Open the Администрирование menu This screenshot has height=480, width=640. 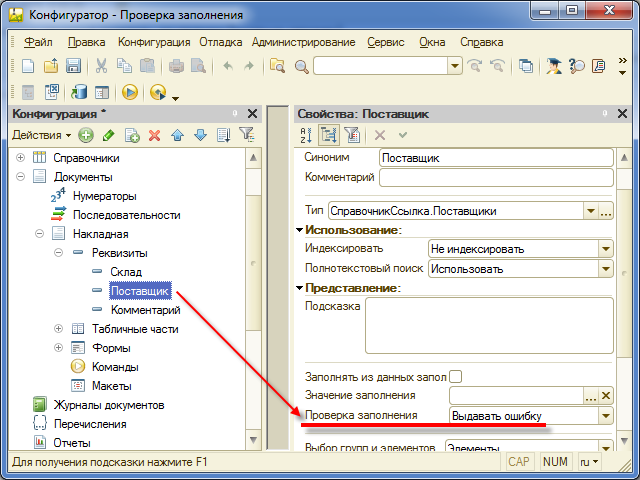(304, 42)
